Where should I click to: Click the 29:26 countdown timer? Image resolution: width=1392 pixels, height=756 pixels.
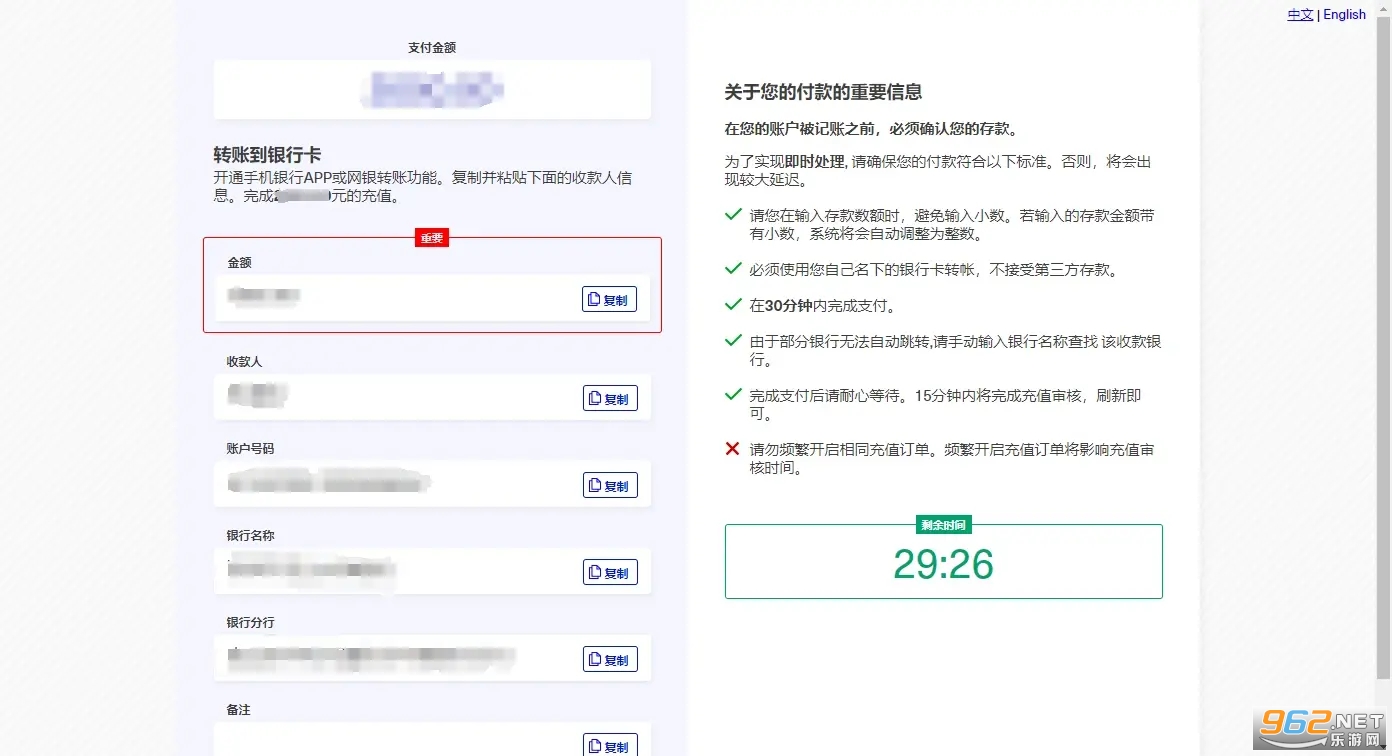[943, 565]
